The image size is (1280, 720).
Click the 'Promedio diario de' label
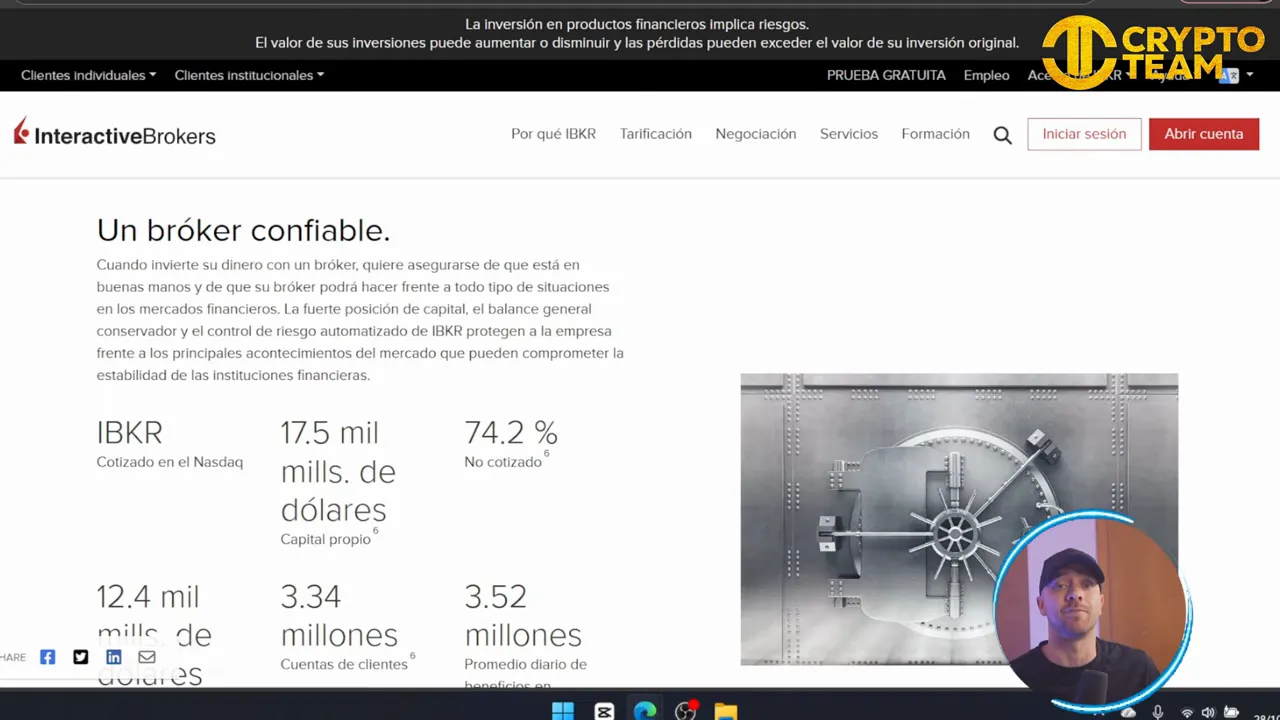pyautogui.click(x=526, y=664)
